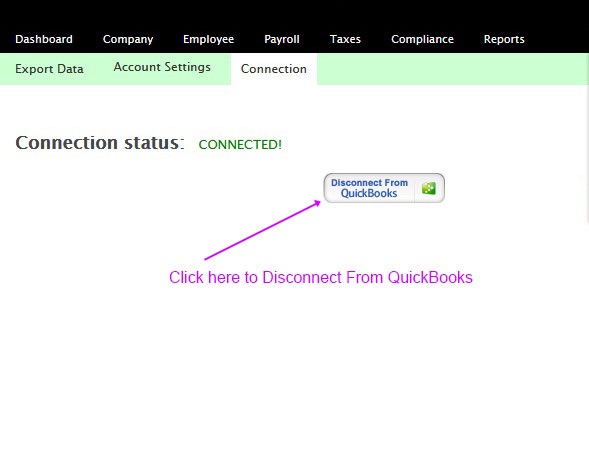The height and width of the screenshot is (461, 589).
Task: Click the purple arrow pointing to the button
Action: tap(262, 230)
